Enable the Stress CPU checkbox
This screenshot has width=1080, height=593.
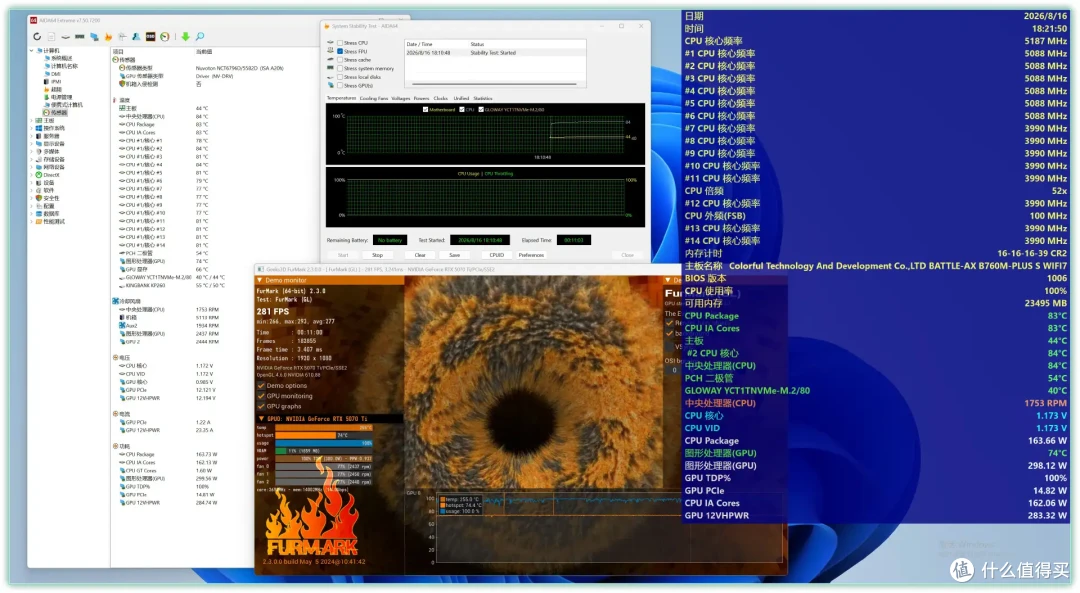(340, 43)
